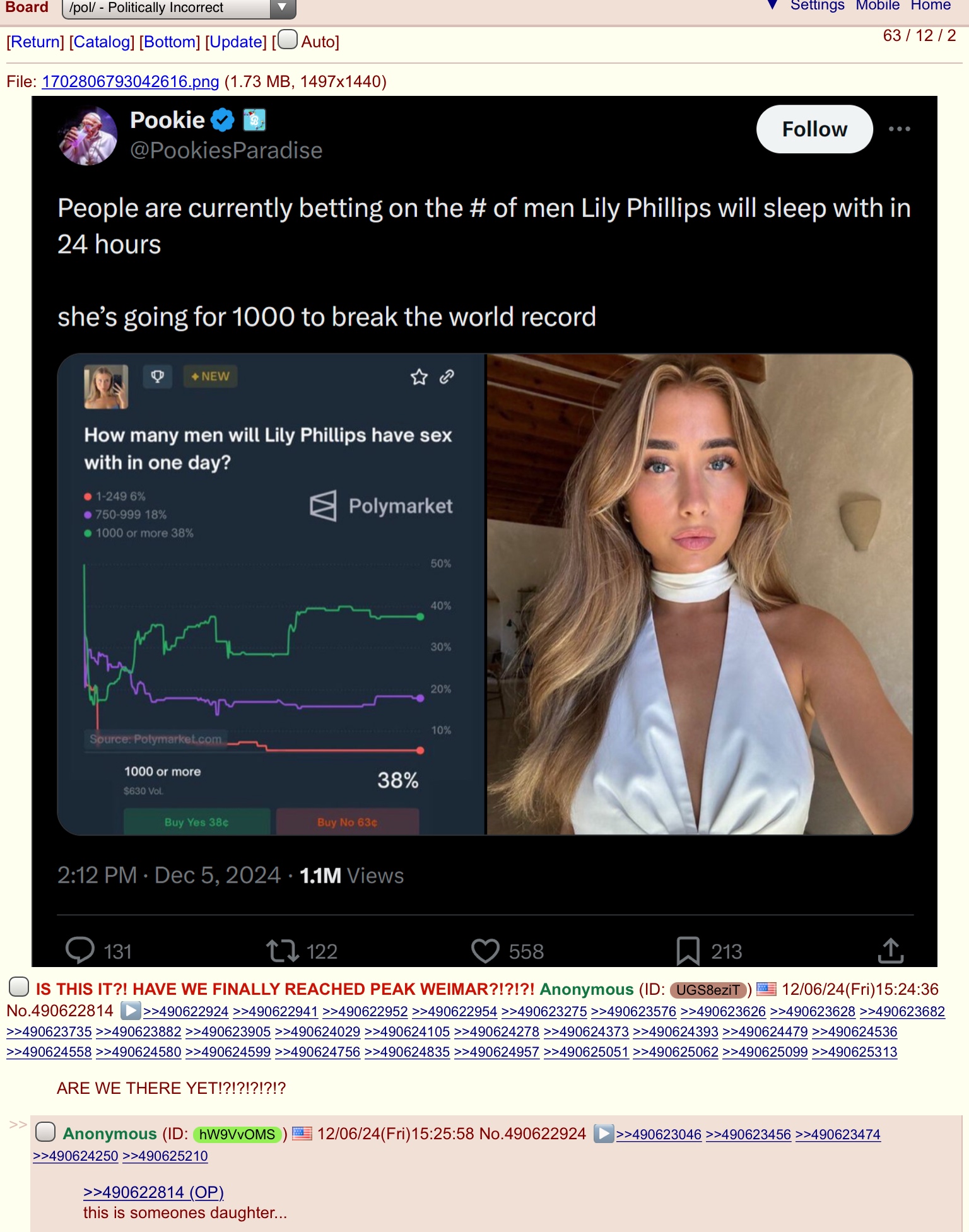Click the US flag on reply 490622924
This screenshot has width=969, height=1232.
pos(302,1134)
